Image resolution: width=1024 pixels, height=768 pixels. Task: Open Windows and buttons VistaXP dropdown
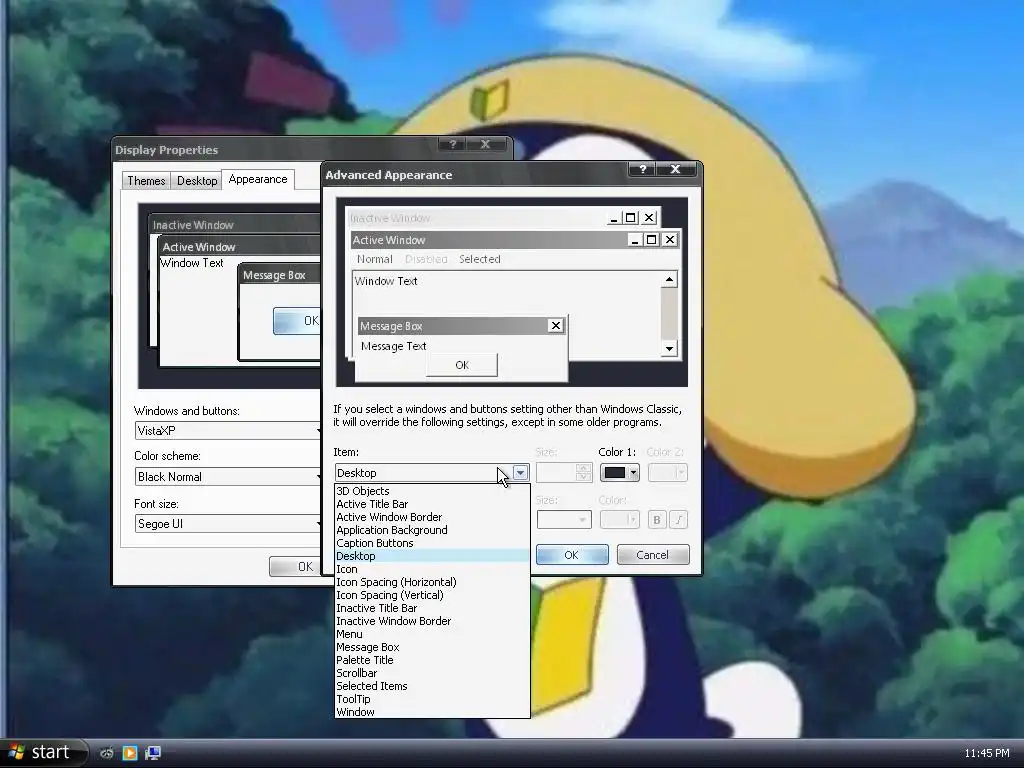[x=229, y=431]
